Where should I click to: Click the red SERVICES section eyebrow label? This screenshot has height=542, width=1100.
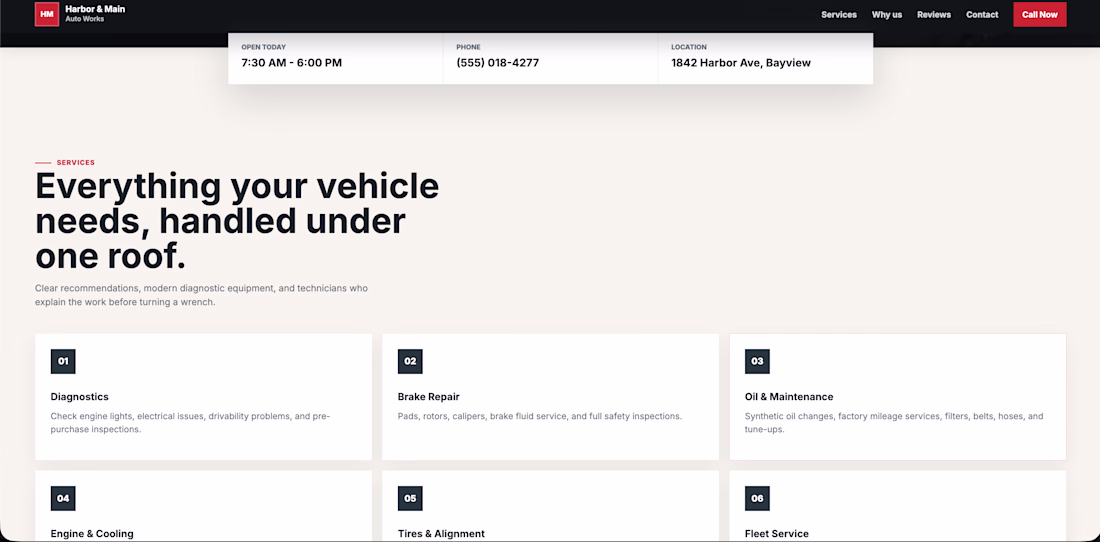(x=76, y=163)
